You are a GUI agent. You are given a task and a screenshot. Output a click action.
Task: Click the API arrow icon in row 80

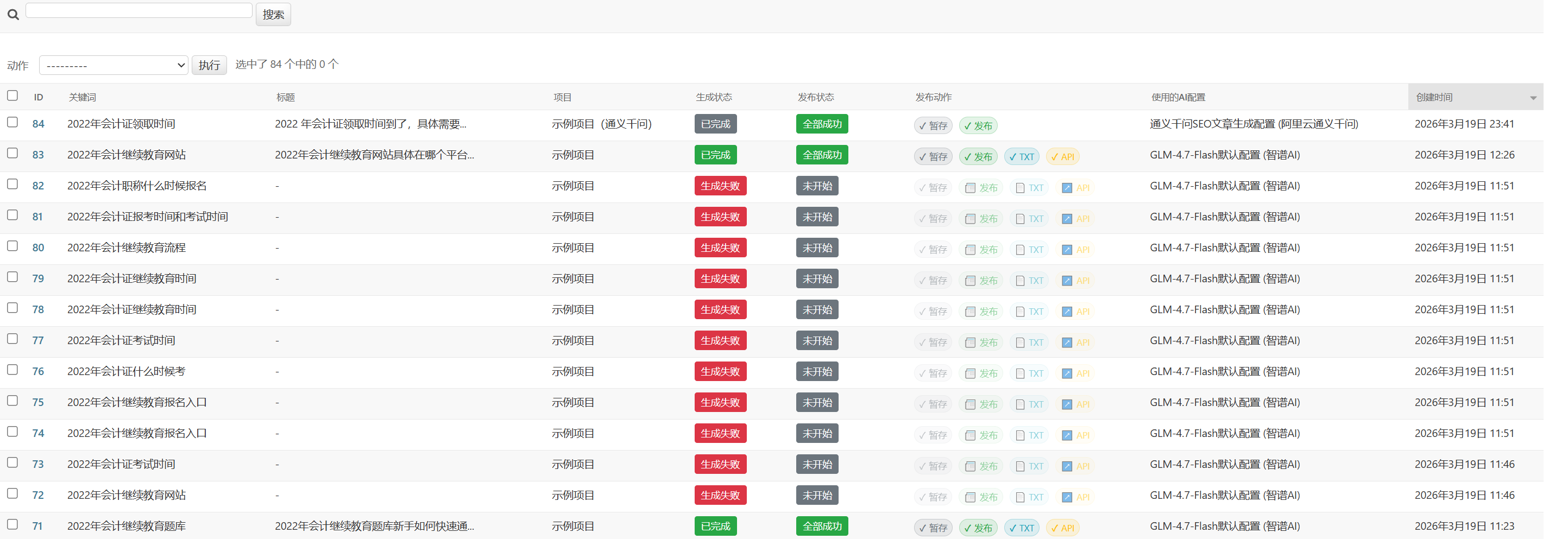click(x=1067, y=250)
